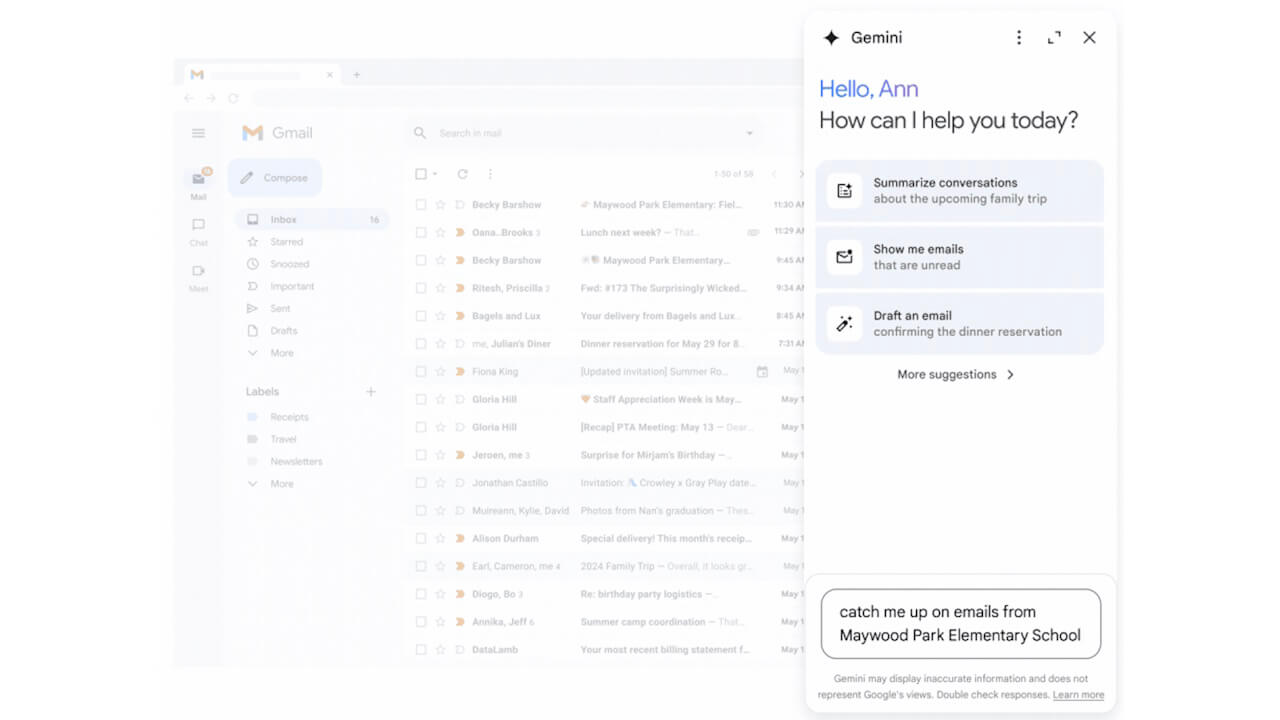Click the Gemini prompt input field

[959, 623]
